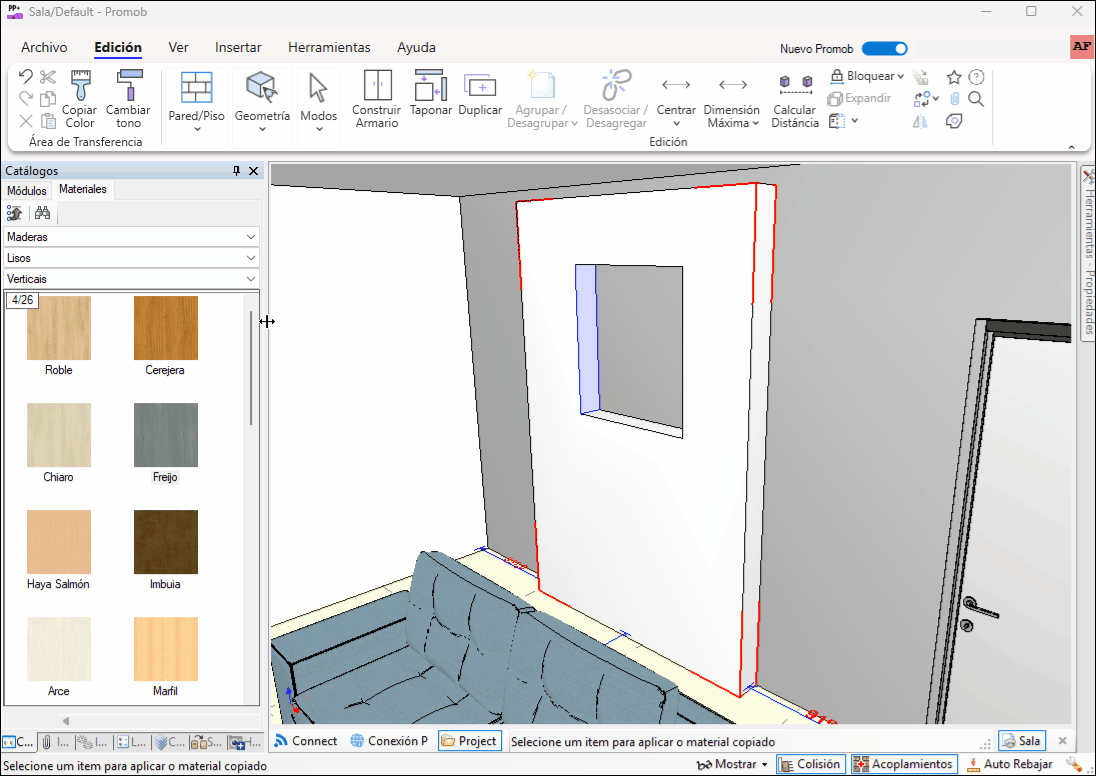Click the Taponar tool
Screen dimensions: 1096x776
pos(431,96)
